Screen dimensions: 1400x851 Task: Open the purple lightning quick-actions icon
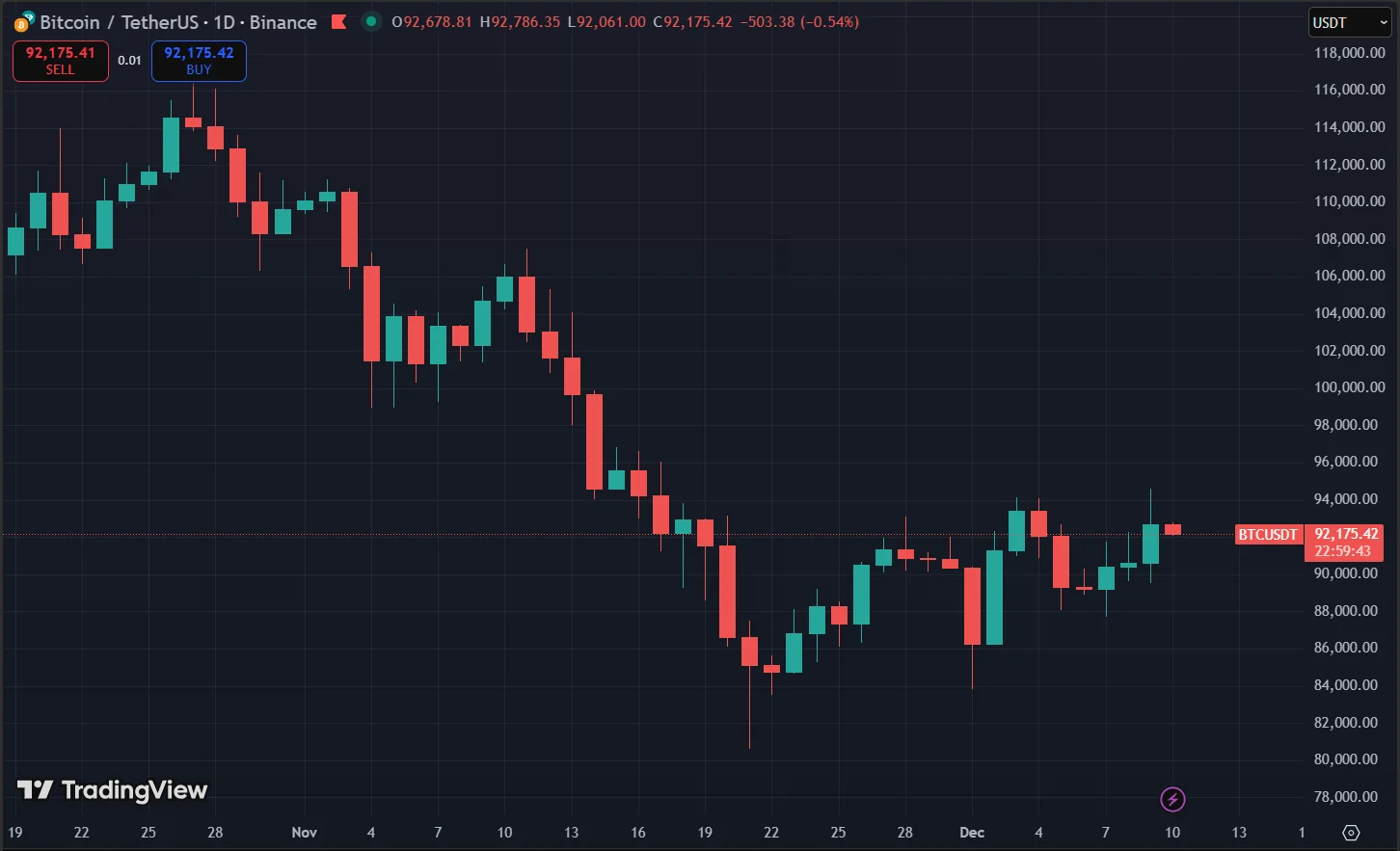point(1172,798)
